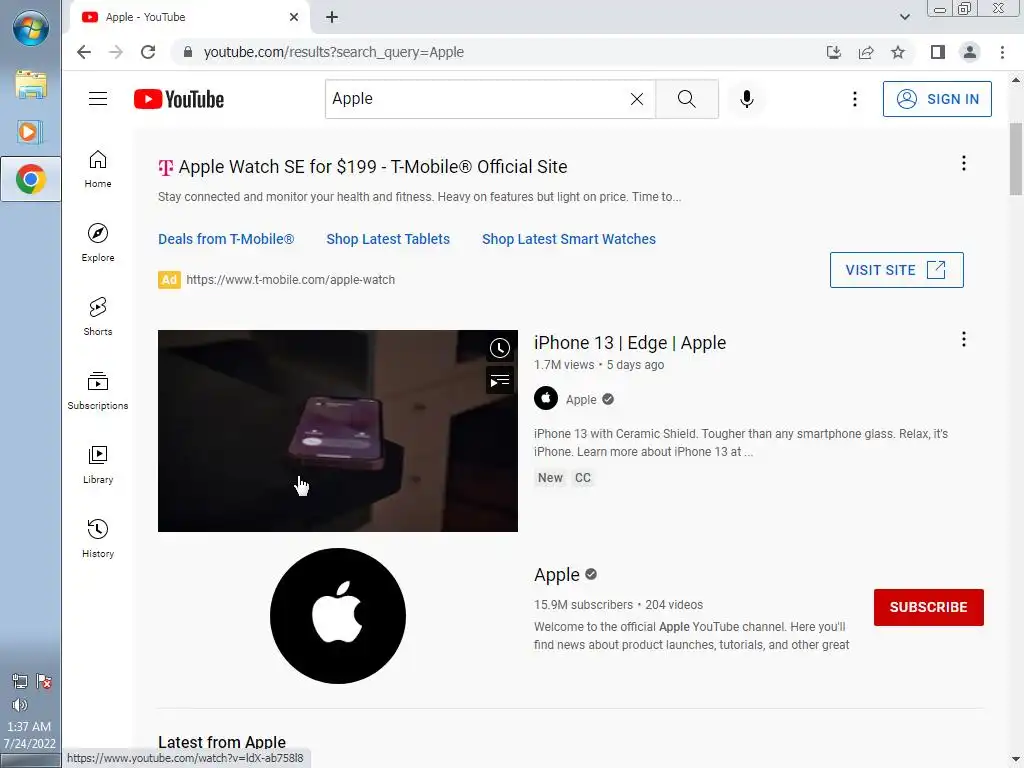
Task: Open Chrome profile icon
Action: [970, 52]
